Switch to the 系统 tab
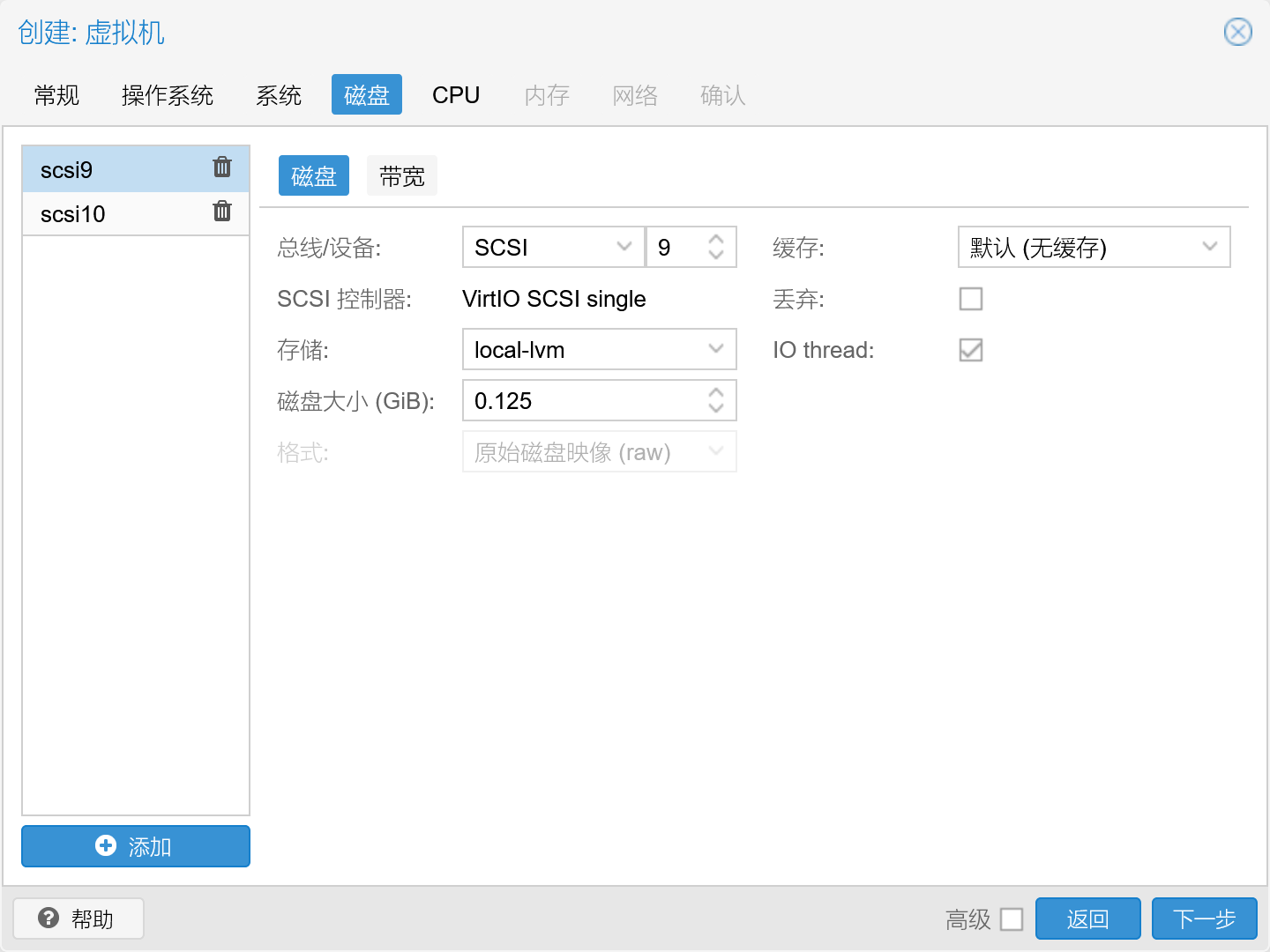Image resolution: width=1270 pixels, height=952 pixels. tap(278, 94)
